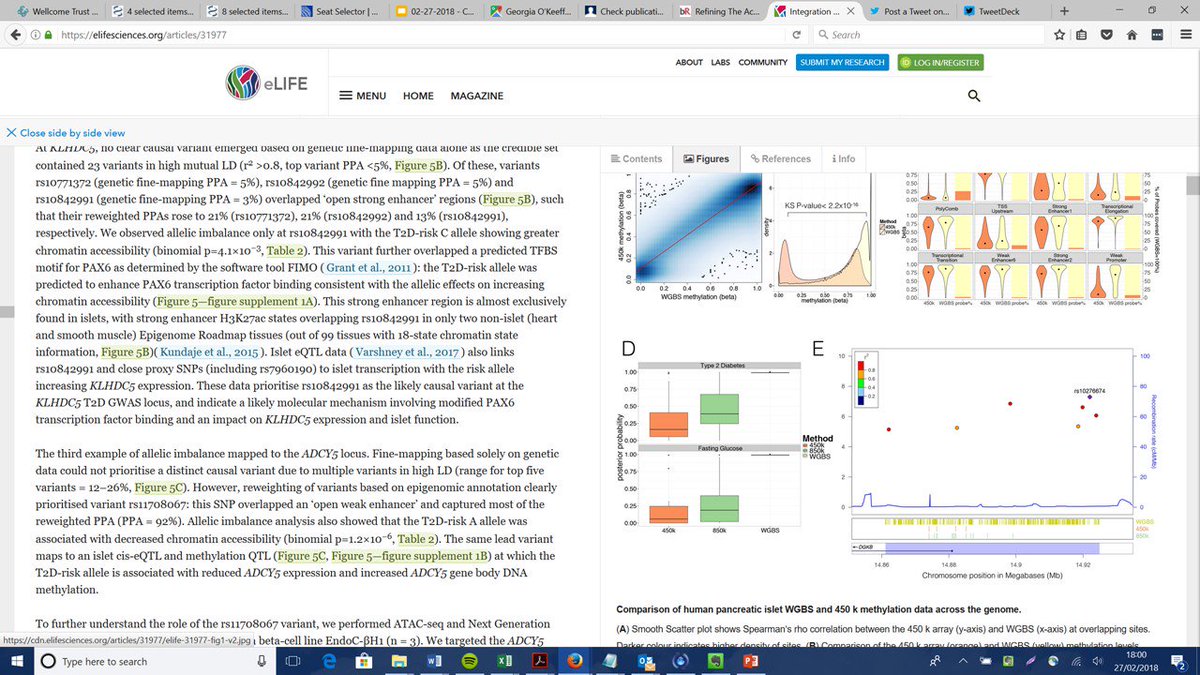Viewport: 1200px width, 675px height.
Task: Bookmark this page with star icon
Action: click(1058, 34)
